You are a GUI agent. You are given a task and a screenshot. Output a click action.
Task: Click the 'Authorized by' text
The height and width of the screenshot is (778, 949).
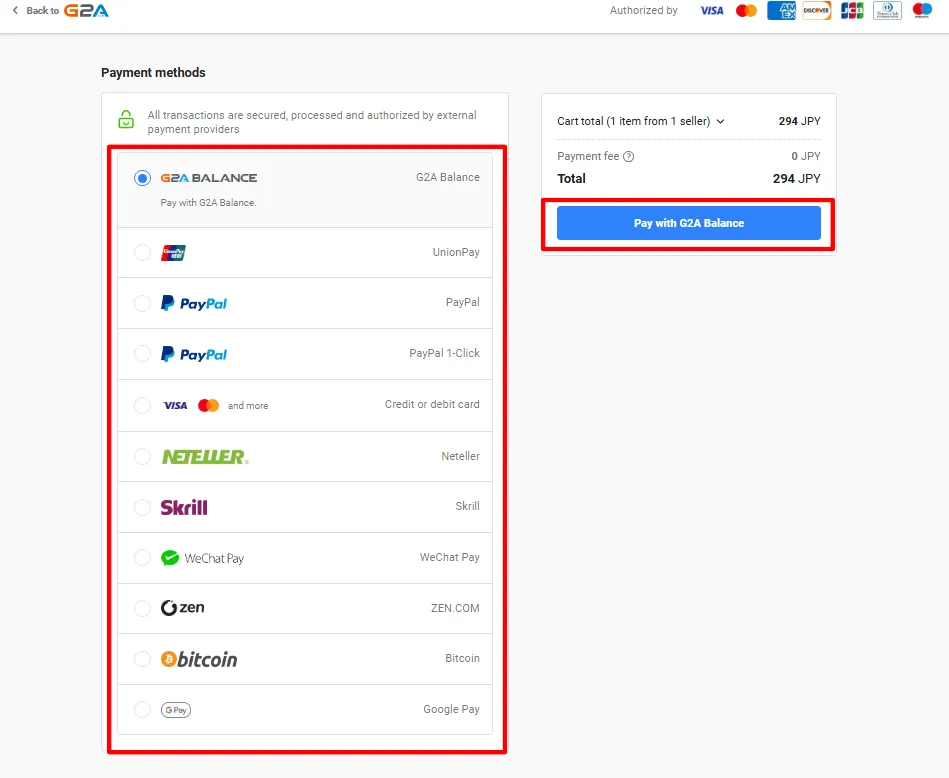point(644,10)
